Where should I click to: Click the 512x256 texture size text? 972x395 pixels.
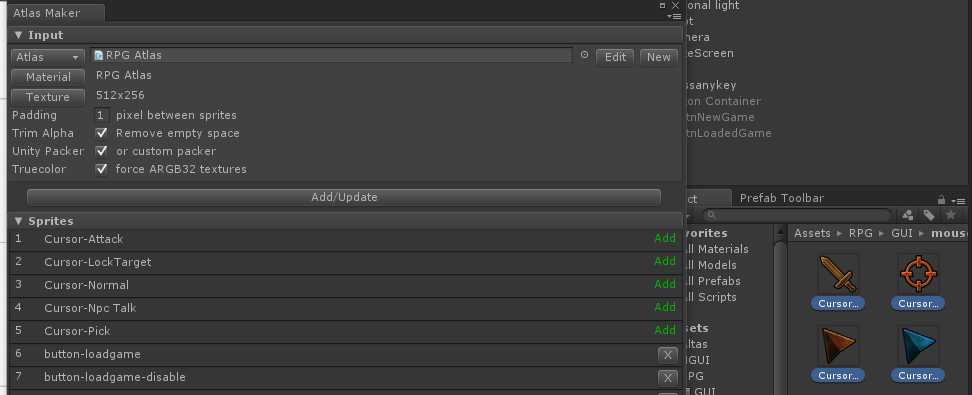point(120,95)
